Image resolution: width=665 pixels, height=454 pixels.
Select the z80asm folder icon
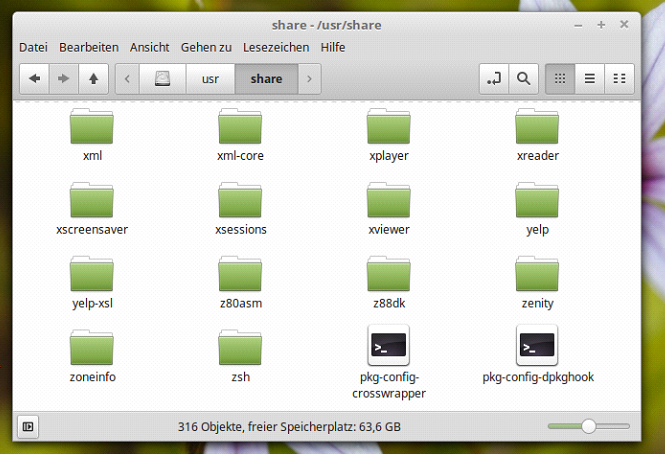pyautogui.click(x=240, y=274)
